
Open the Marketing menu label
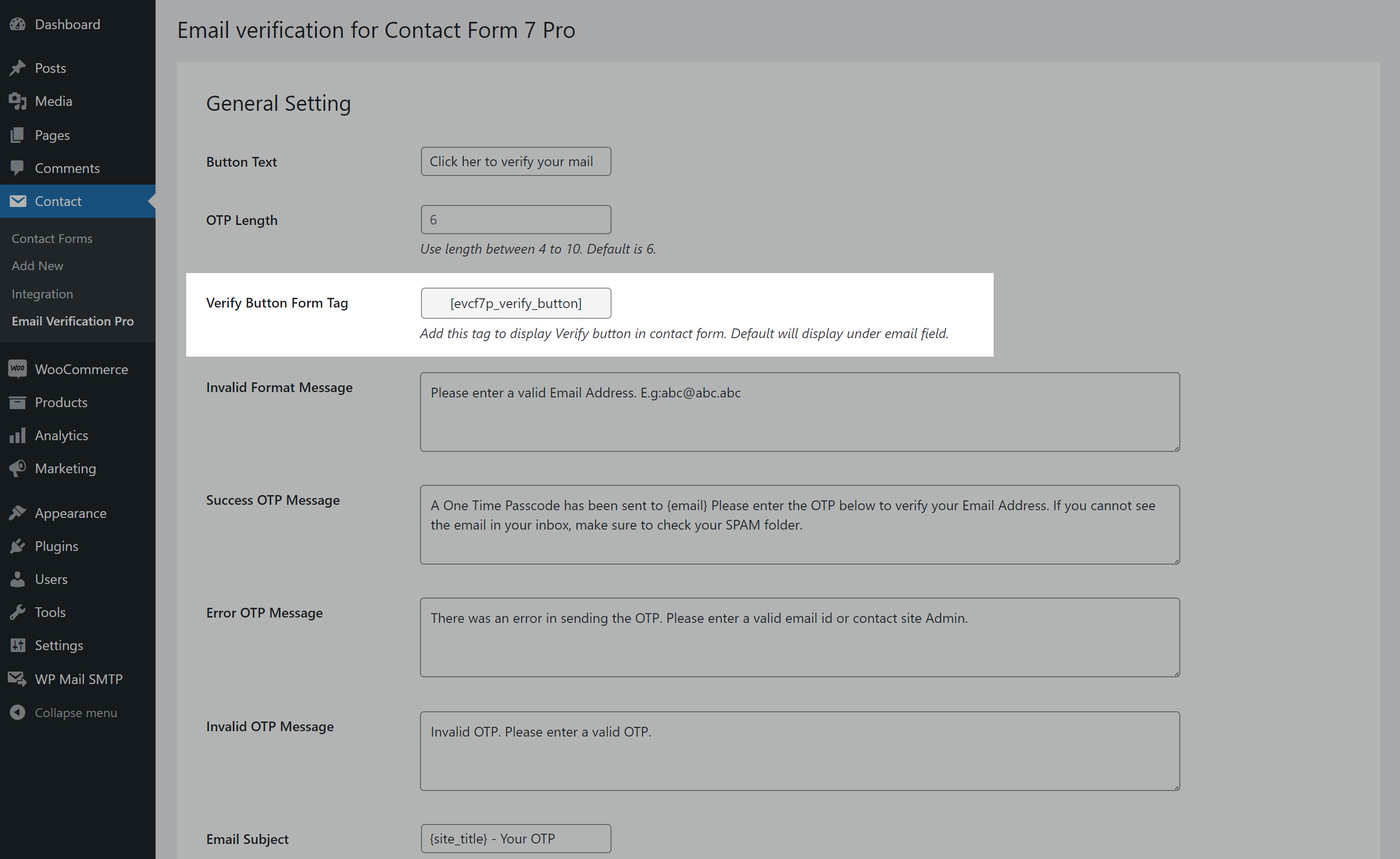click(65, 468)
